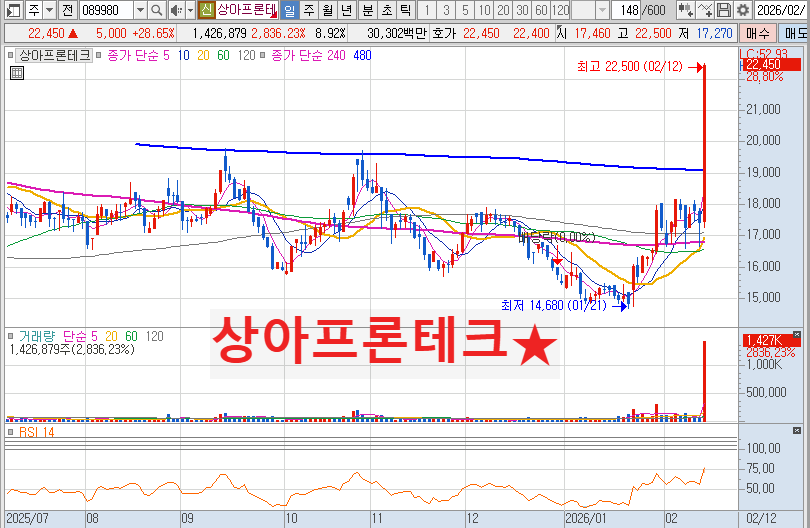Choose the 3 interval button
Viewport: 810px width, 528px height.
pos(446,10)
